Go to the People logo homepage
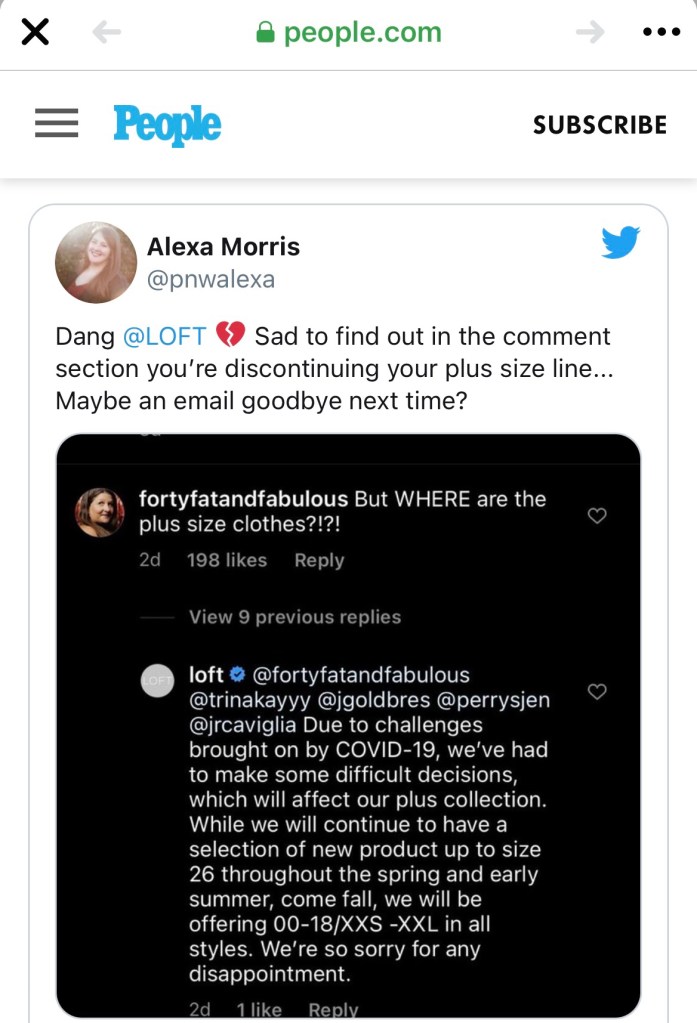The height and width of the screenshot is (1023, 697). (x=167, y=125)
